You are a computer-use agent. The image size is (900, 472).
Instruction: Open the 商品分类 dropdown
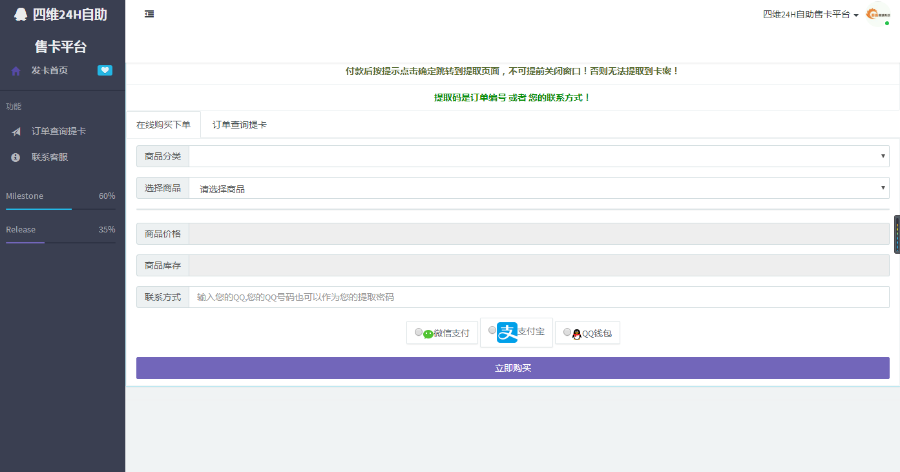[x=539, y=156]
